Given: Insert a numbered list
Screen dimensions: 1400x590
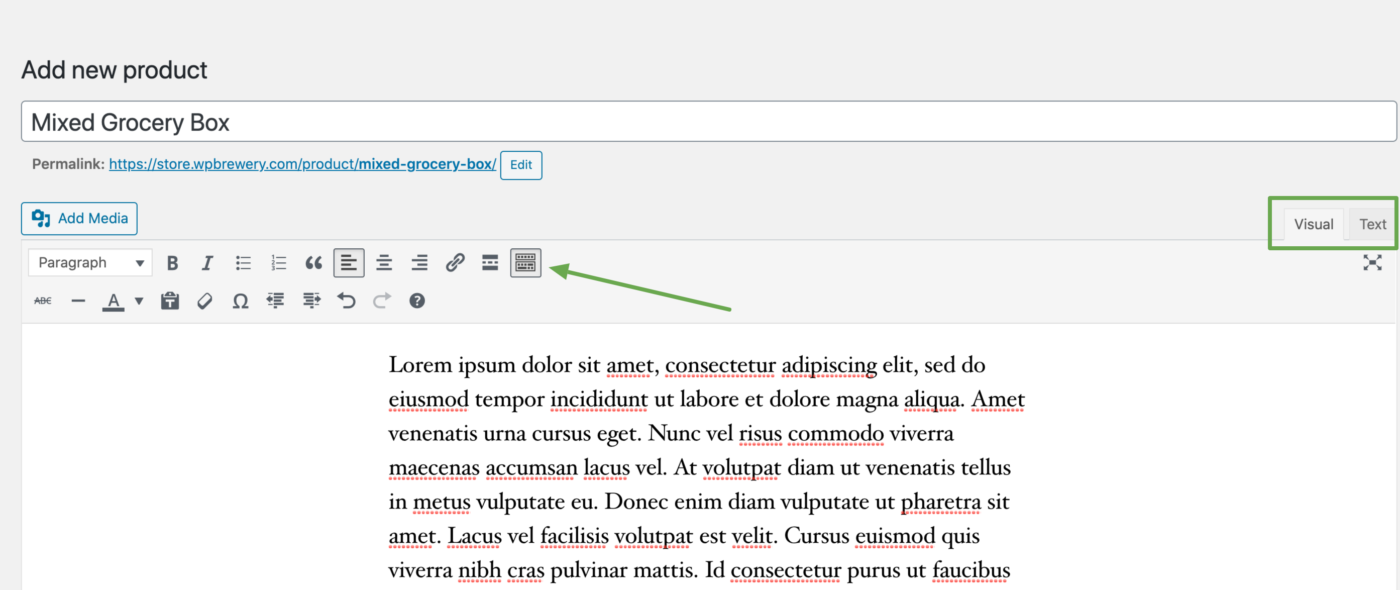Looking at the screenshot, I should 279,263.
